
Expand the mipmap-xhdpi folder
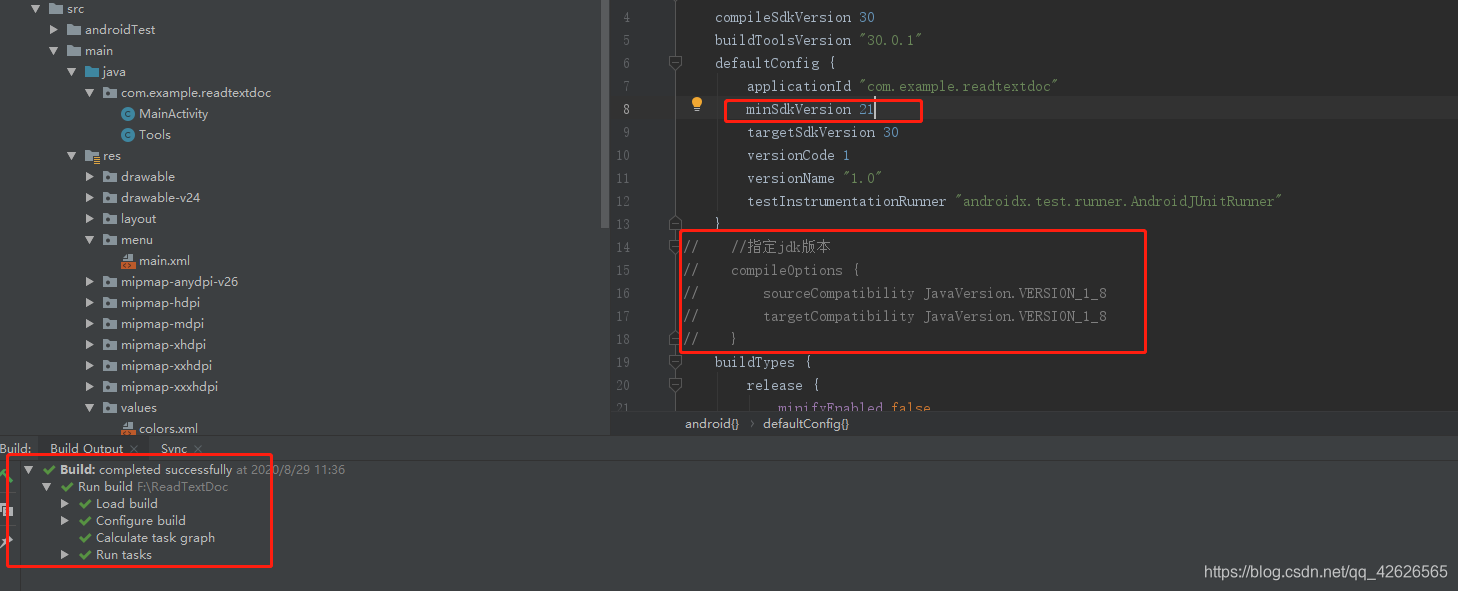[x=90, y=345]
